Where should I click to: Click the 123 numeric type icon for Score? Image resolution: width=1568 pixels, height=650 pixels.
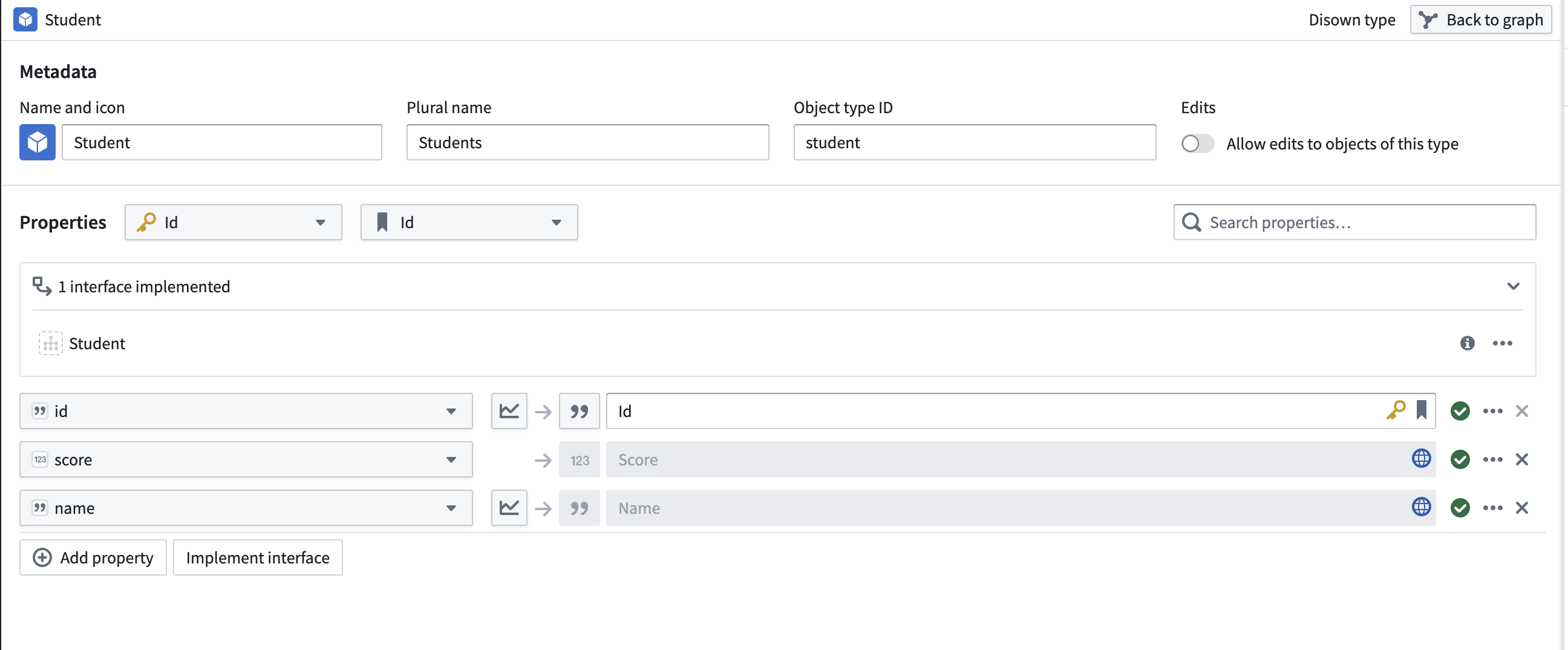pos(579,459)
